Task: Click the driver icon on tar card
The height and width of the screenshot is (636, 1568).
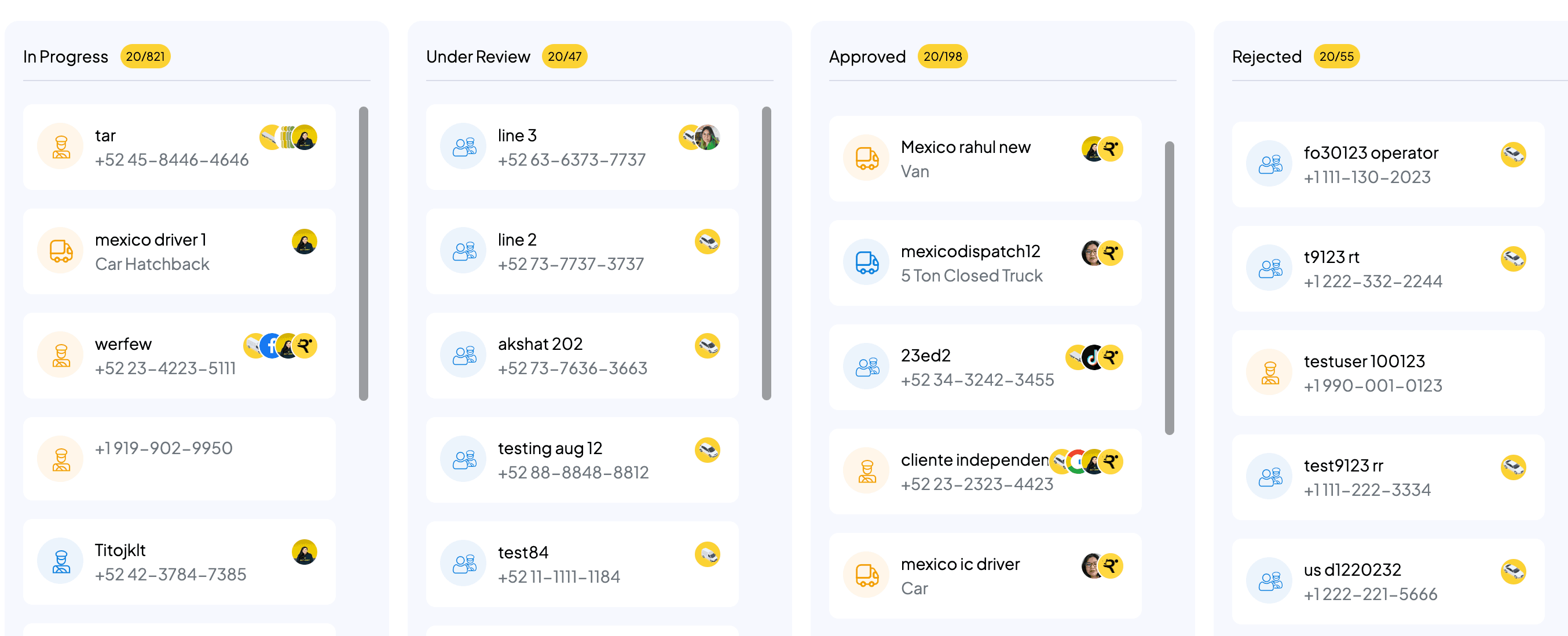Action: (60, 147)
